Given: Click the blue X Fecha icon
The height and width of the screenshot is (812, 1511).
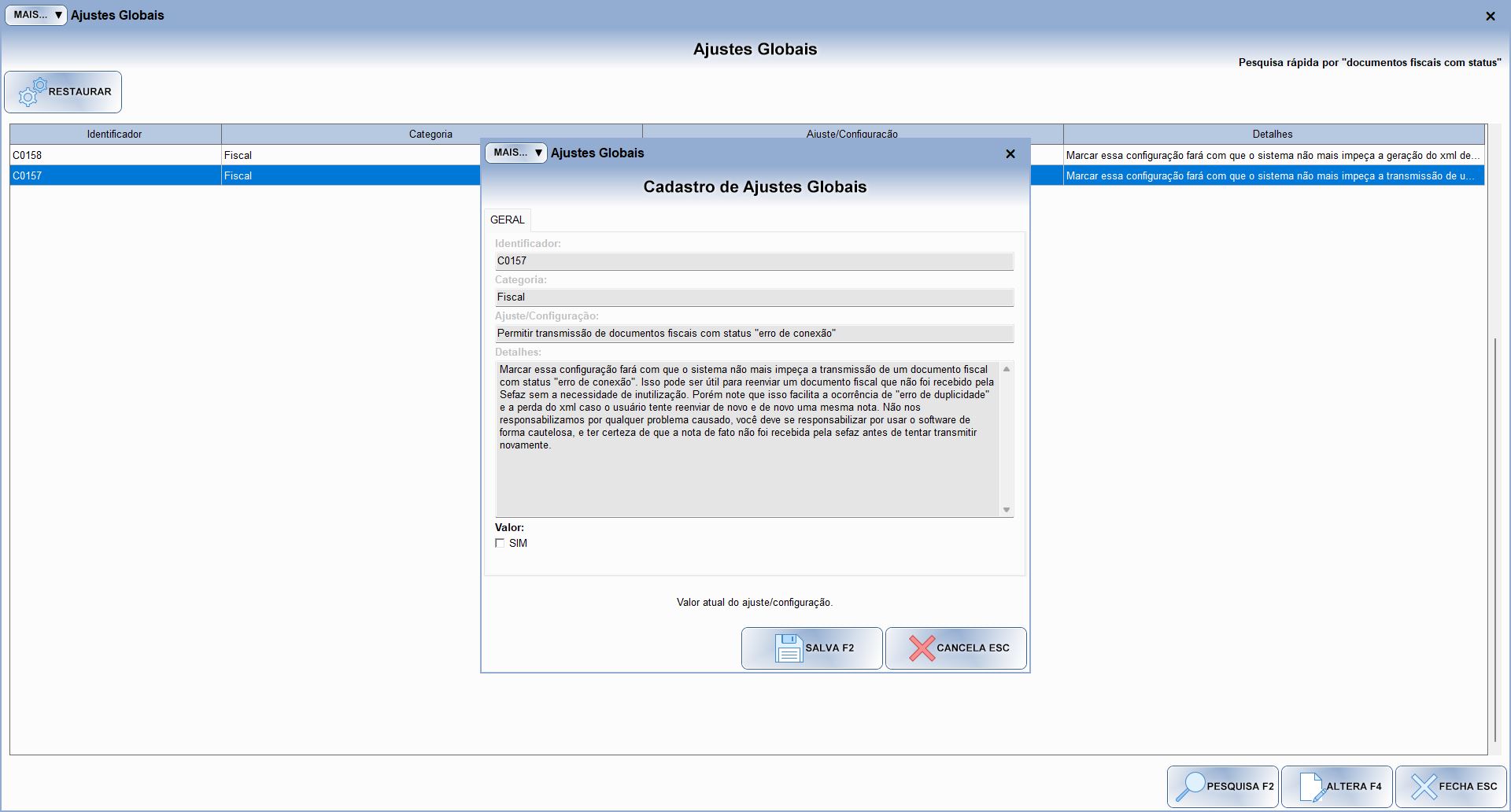Looking at the screenshot, I should click(x=1423, y=786).
